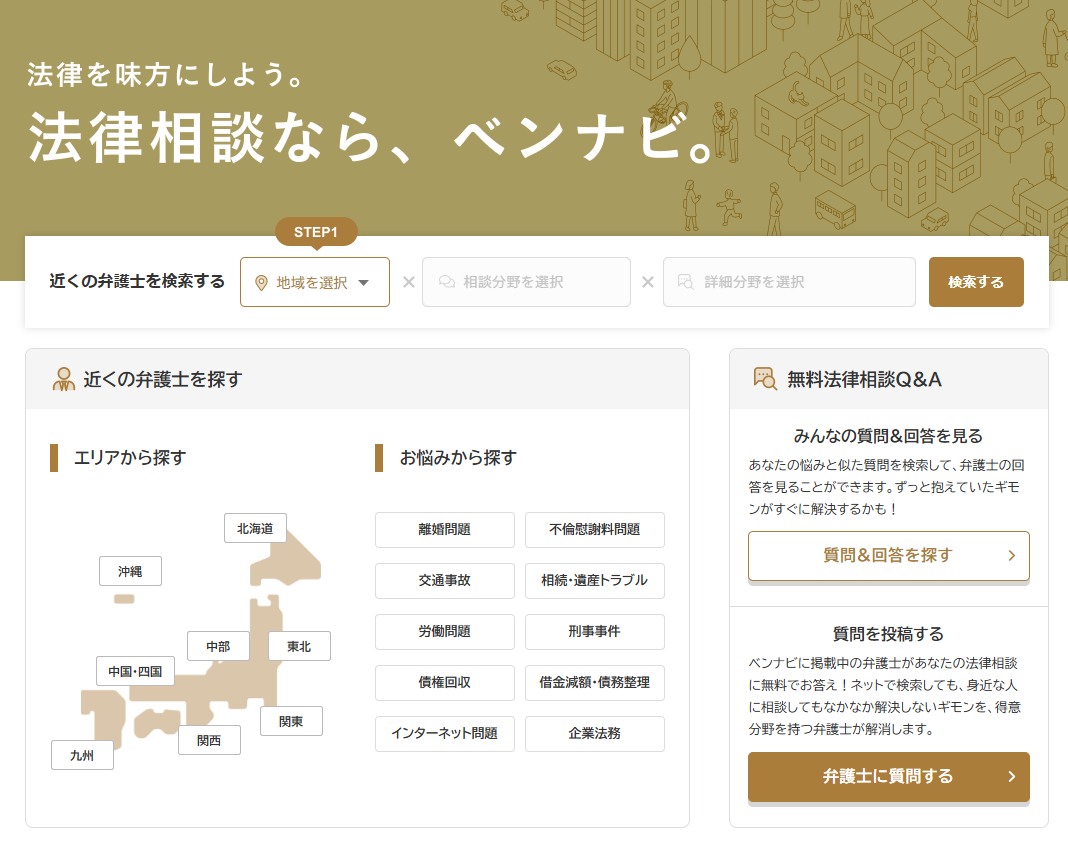Choose the 離婚問題 category
This screenshot has height=854, width=1068.
(x=445, y=530)
